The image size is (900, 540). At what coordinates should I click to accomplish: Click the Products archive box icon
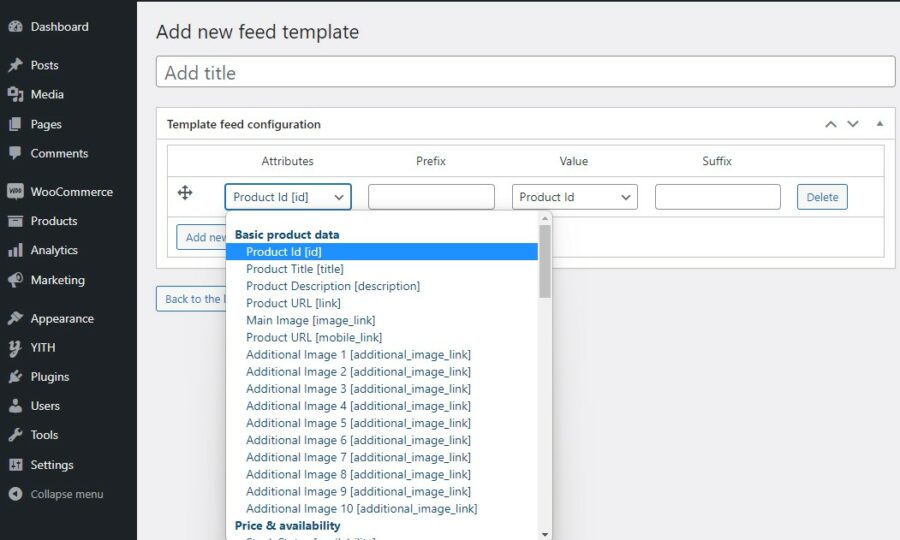(x=15, y=221)
